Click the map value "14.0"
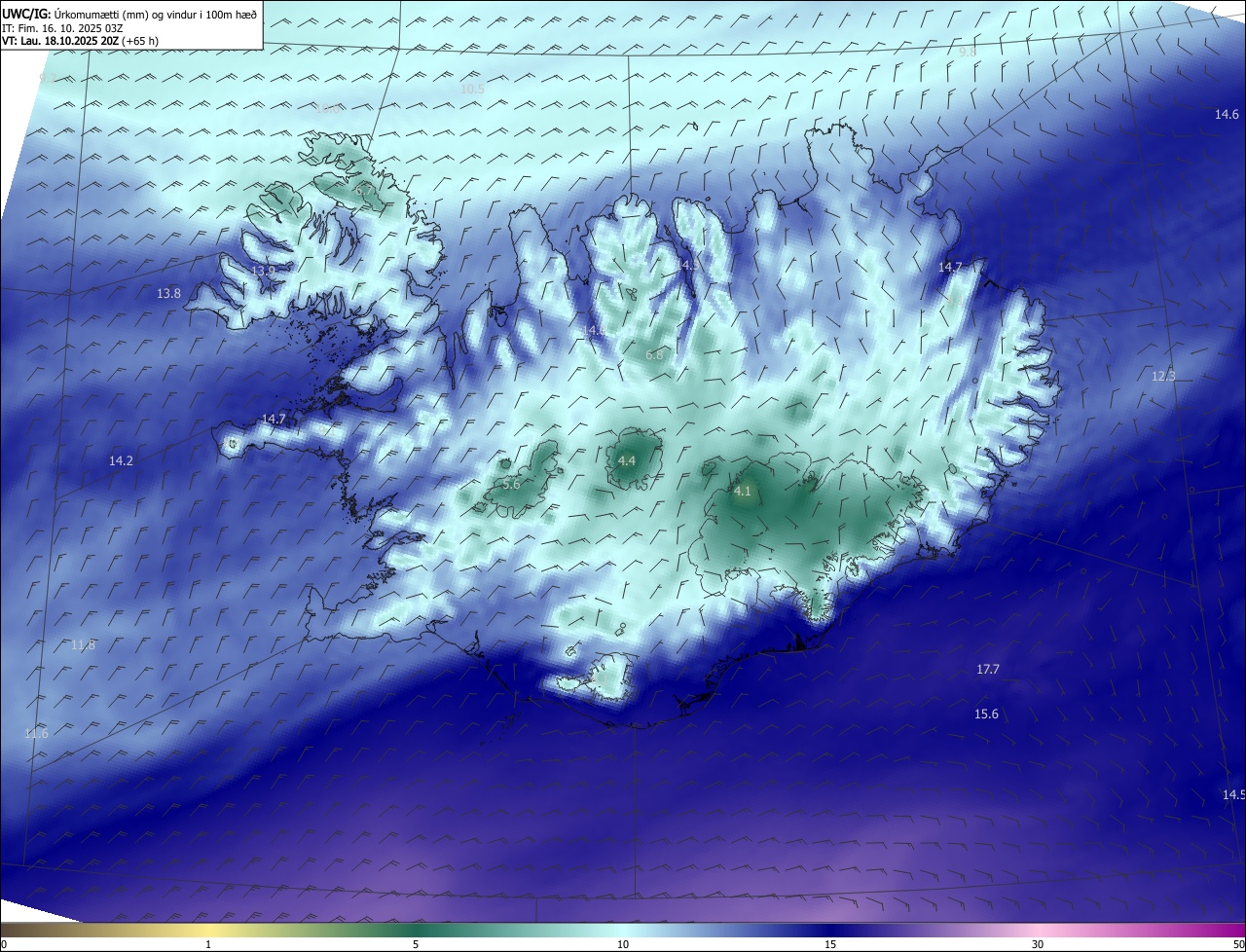Viewport: 1246px width, 952px height. coord(595,331)
